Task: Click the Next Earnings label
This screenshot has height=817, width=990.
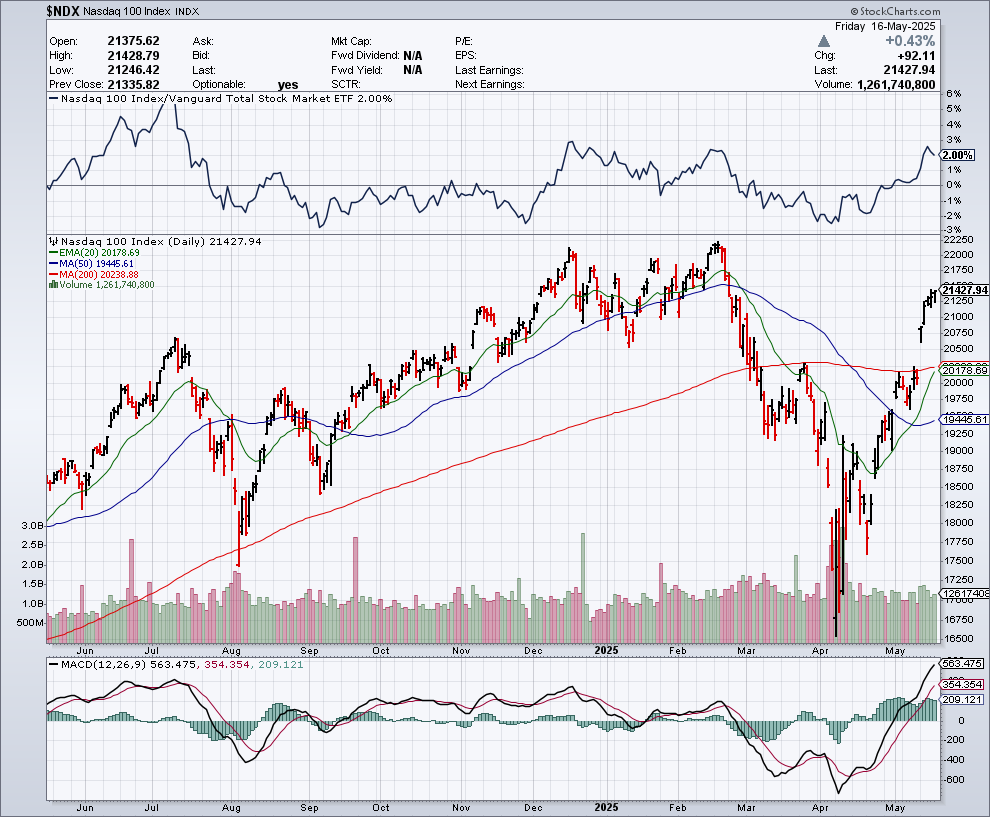Action: pos(490,85)
